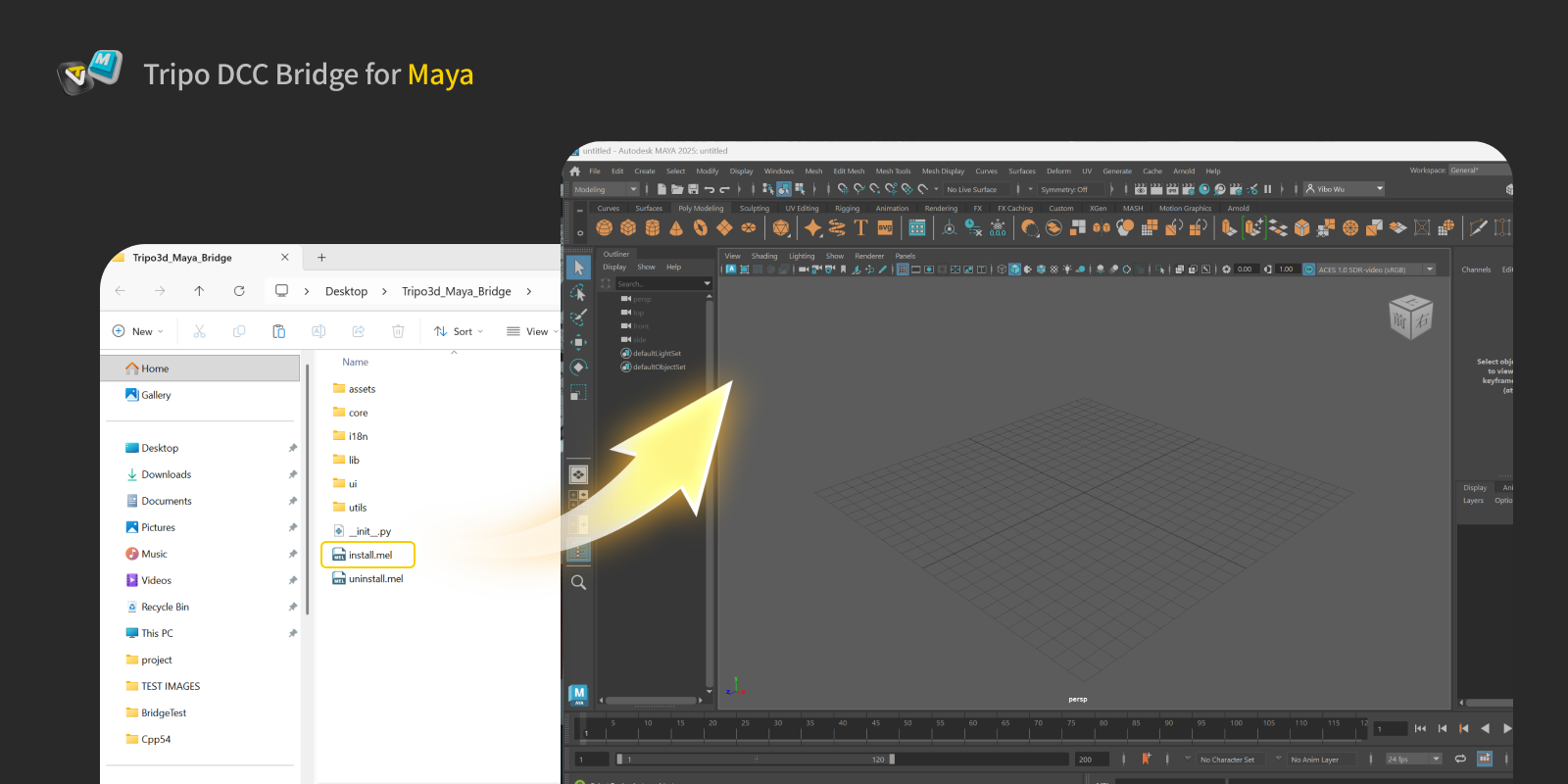Select the Move tool in toolbox

pos(578,341)
